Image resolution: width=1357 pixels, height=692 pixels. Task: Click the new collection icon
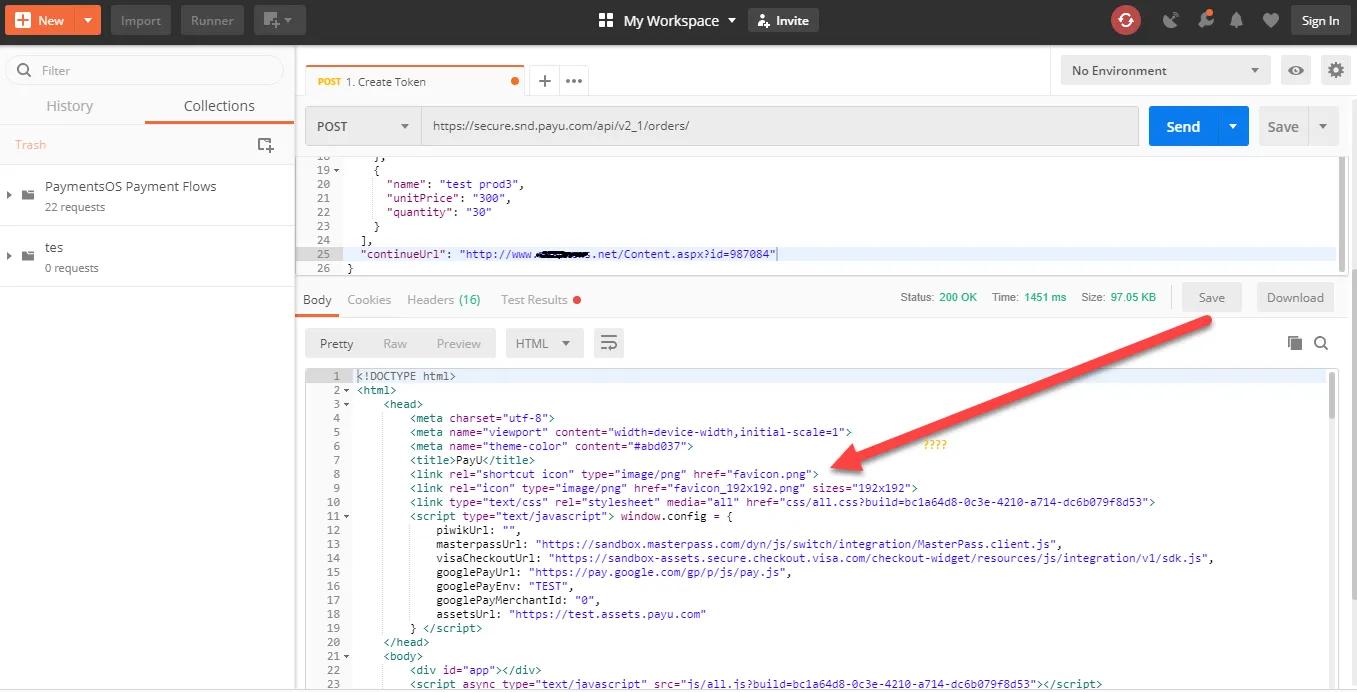click(x=265, y=145)
